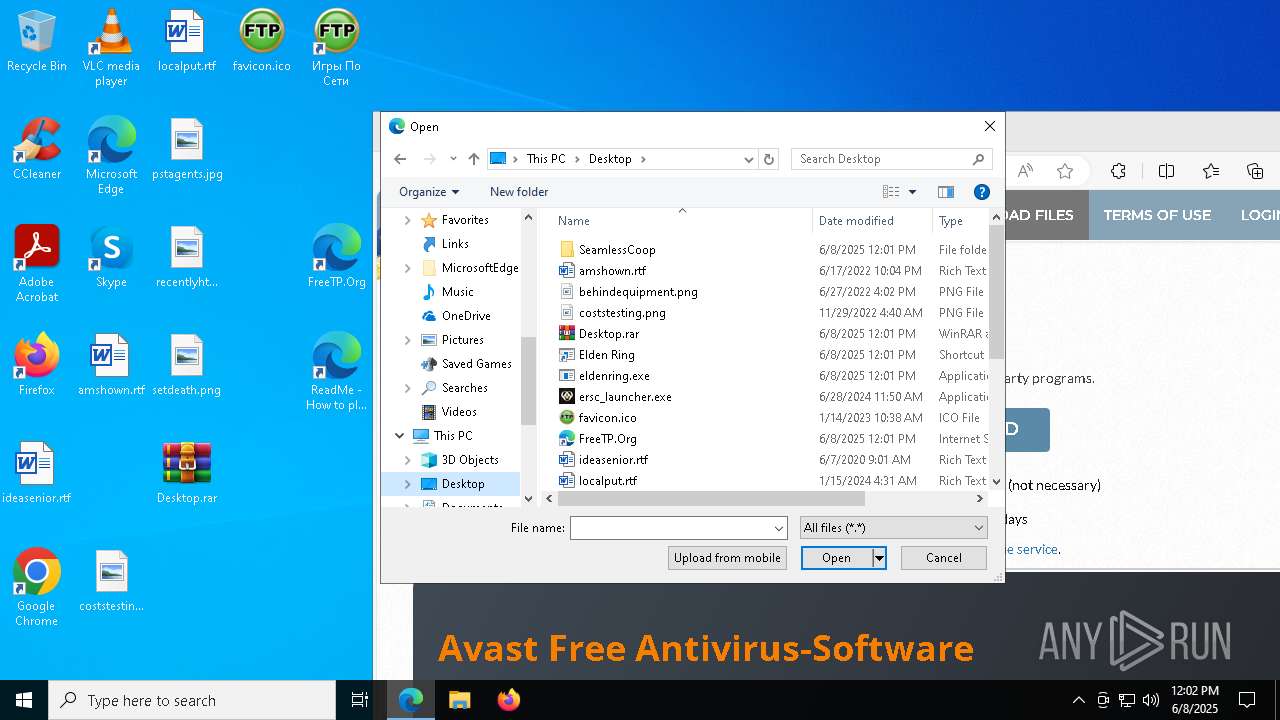Open Organize dropdown menu
The height and width of the screenshot is (720, 1280).
point(429,192)
